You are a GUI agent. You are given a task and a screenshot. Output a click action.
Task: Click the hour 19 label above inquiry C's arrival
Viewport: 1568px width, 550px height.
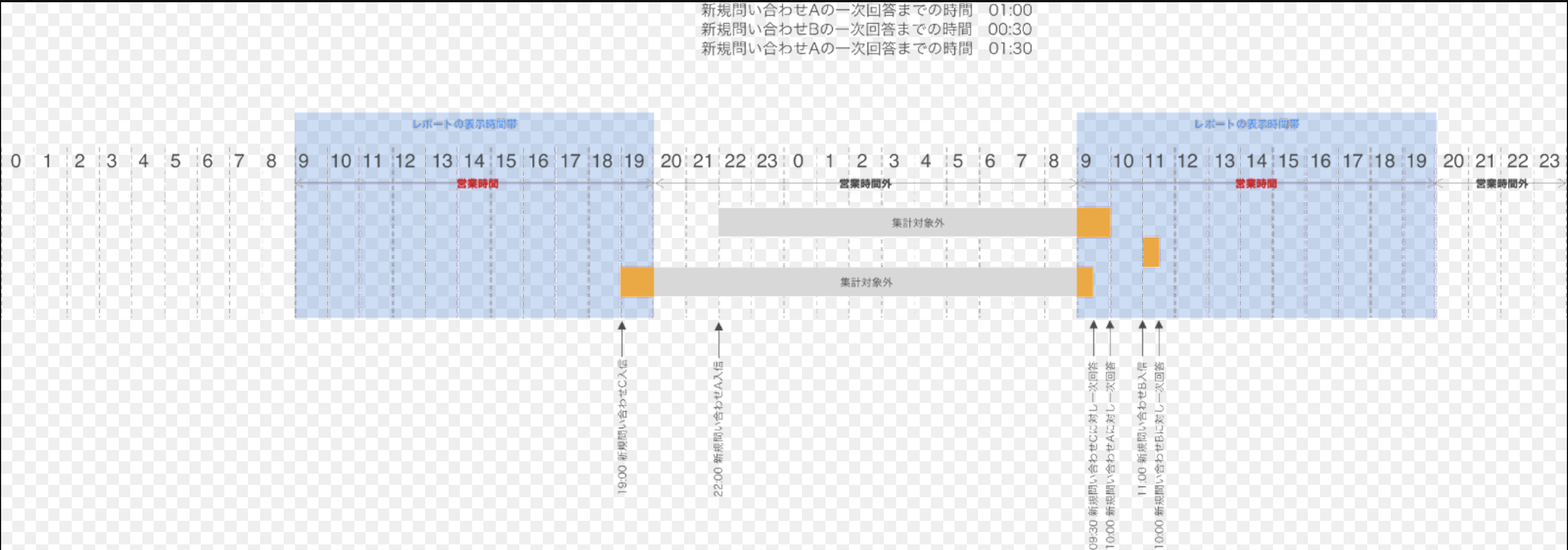click(x=634, y=162)
